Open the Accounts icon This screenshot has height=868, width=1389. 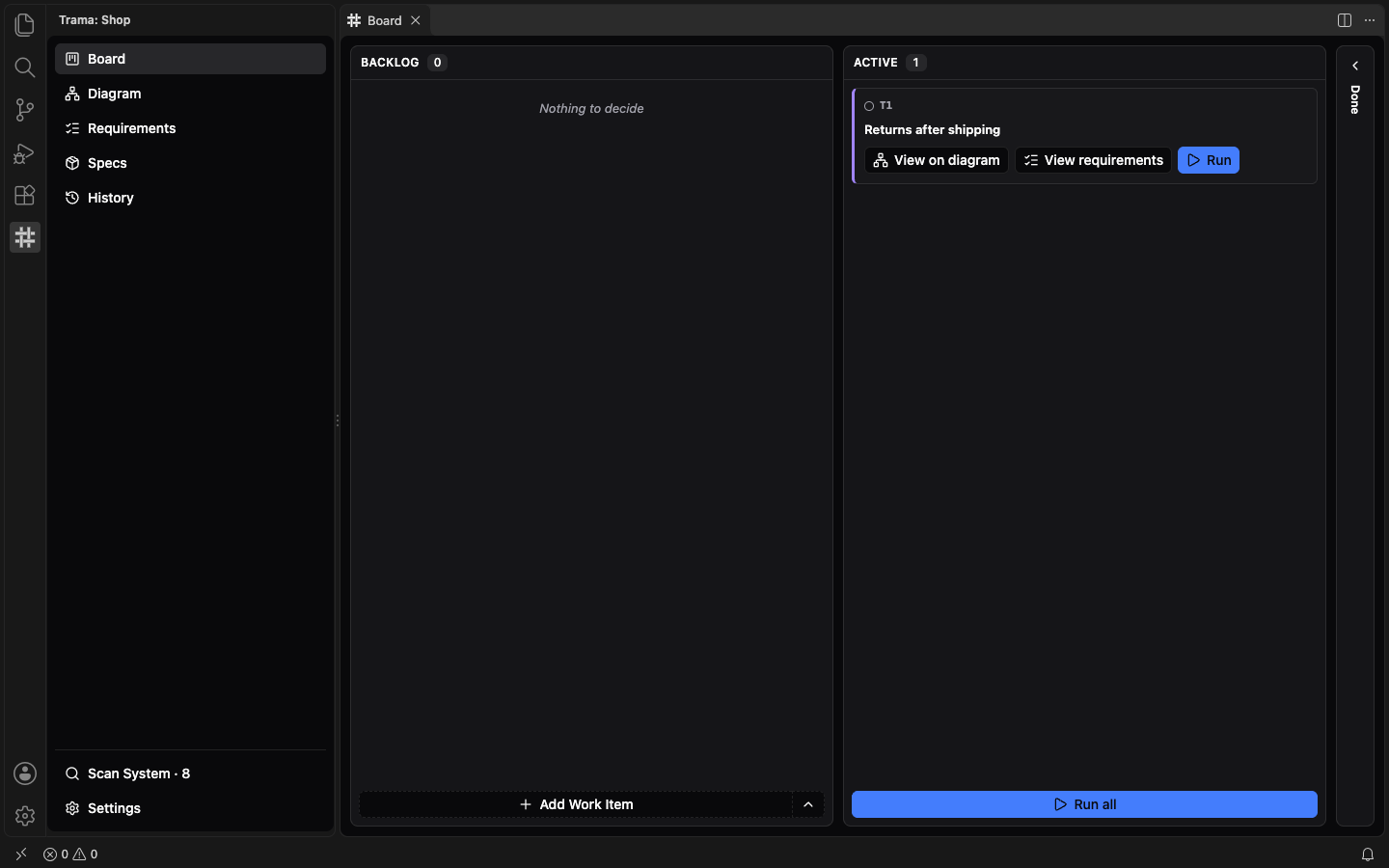(x=25, y=773)
